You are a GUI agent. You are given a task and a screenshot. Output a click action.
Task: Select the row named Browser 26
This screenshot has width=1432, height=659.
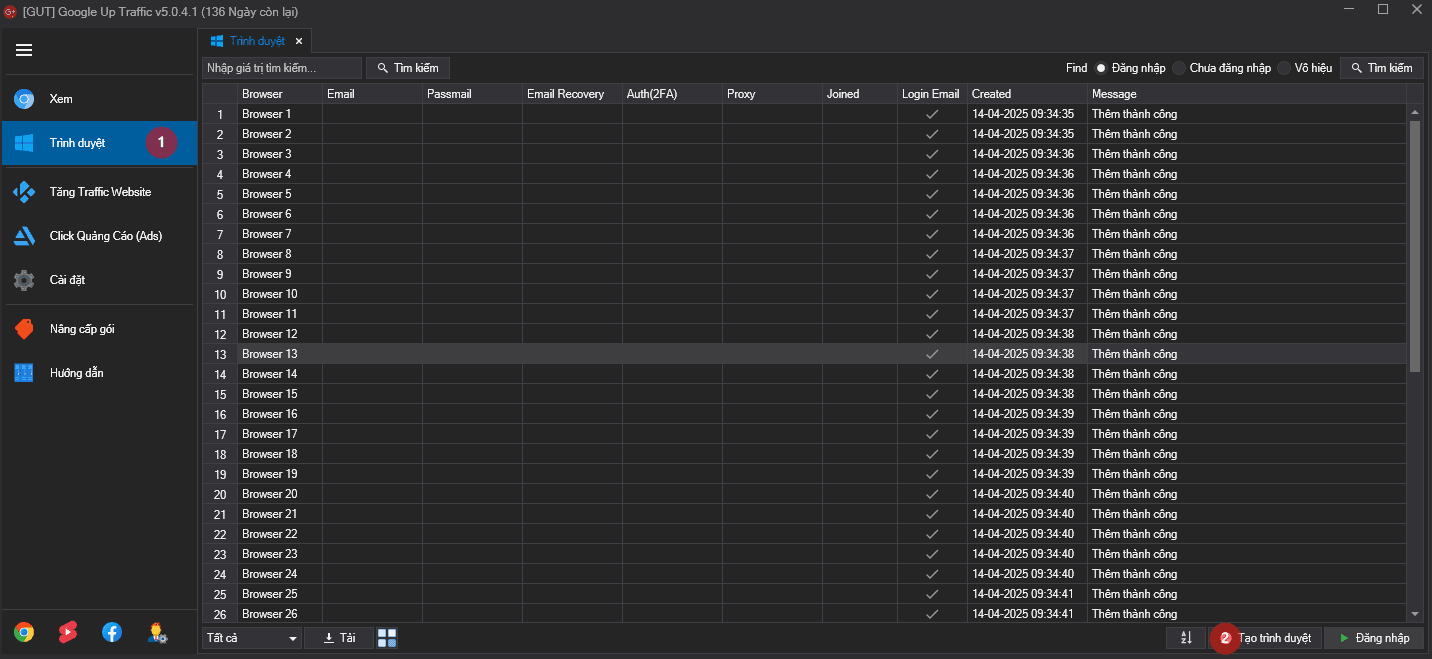(805, 614)
